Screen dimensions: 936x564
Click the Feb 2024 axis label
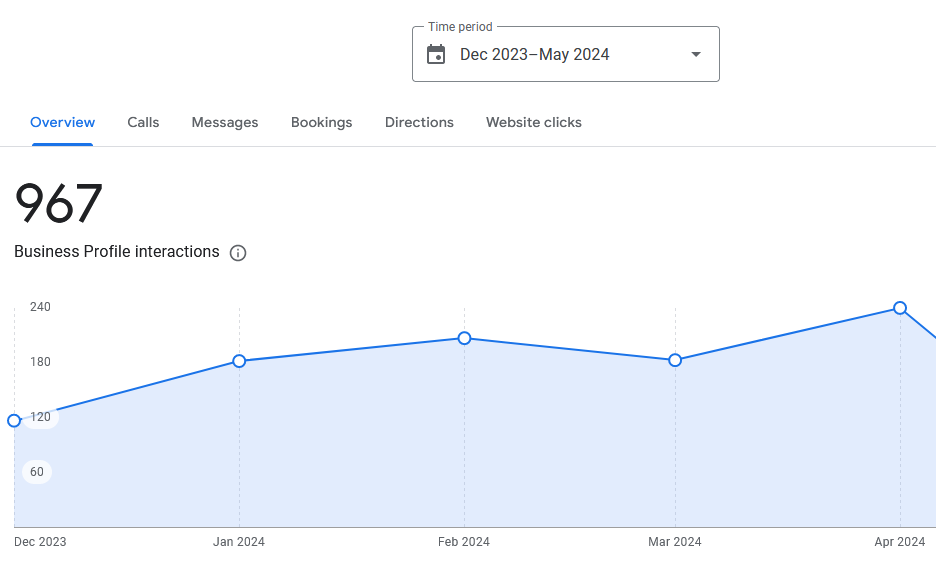[x=464, y=542]
